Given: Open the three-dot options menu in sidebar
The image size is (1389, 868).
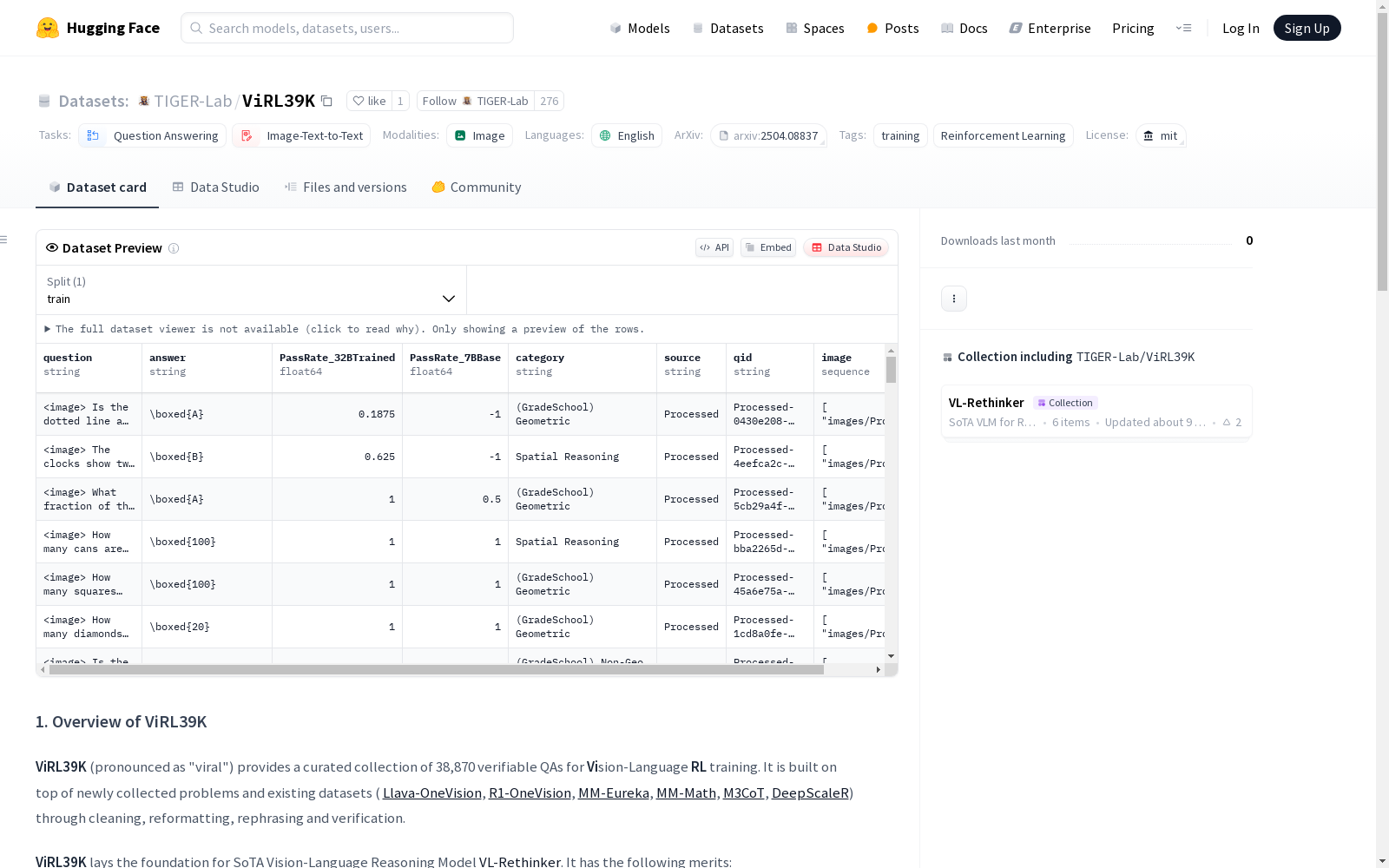Looking at the screenshot, I should pos(954,299).
